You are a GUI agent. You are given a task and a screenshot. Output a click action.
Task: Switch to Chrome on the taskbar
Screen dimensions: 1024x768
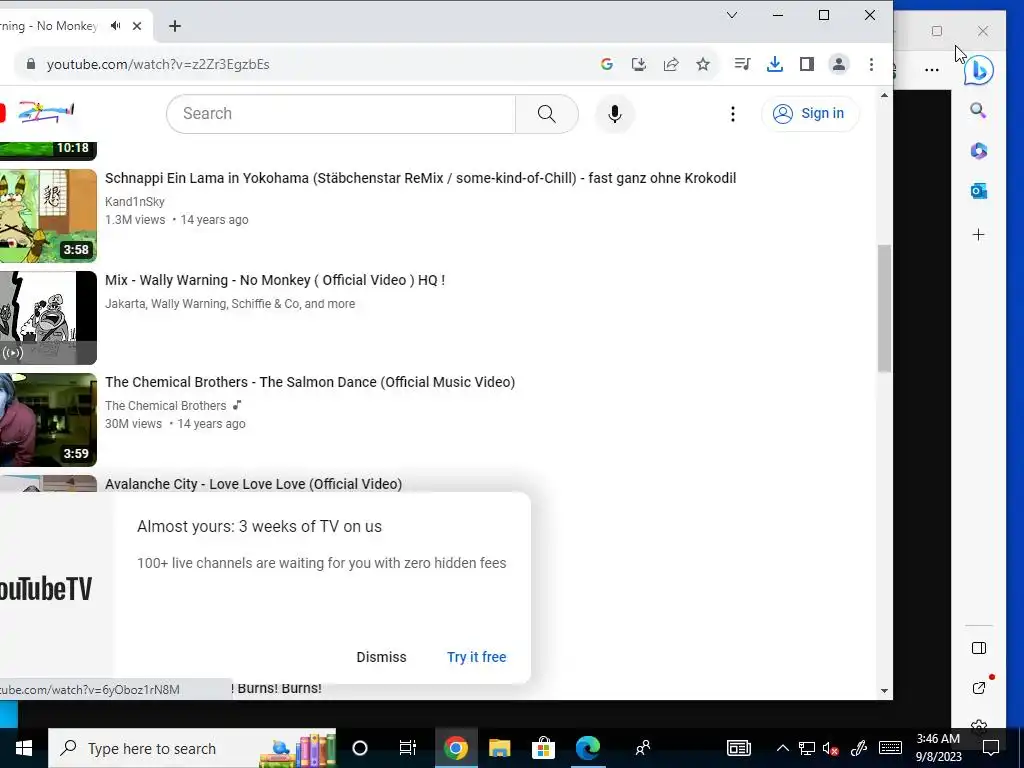[456, 748]
